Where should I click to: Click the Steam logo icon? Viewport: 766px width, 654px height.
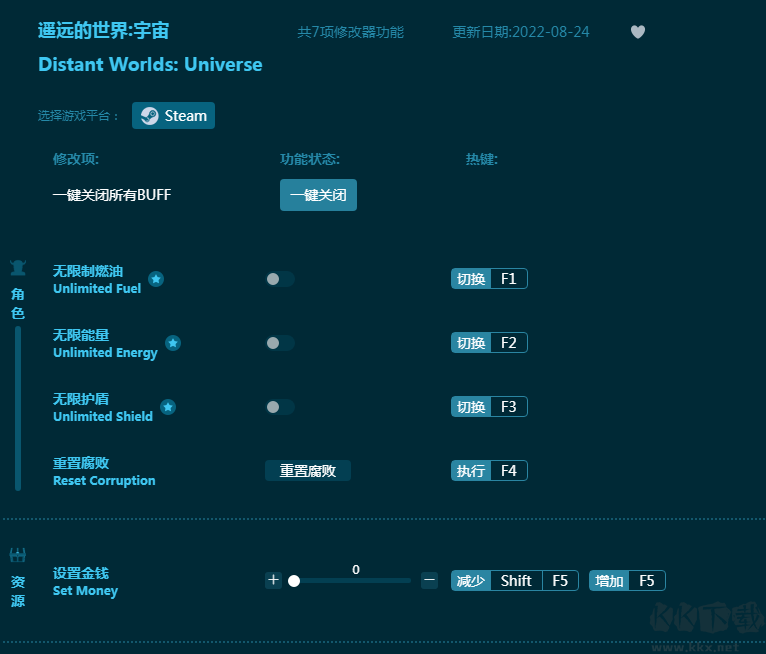(149, 116)
